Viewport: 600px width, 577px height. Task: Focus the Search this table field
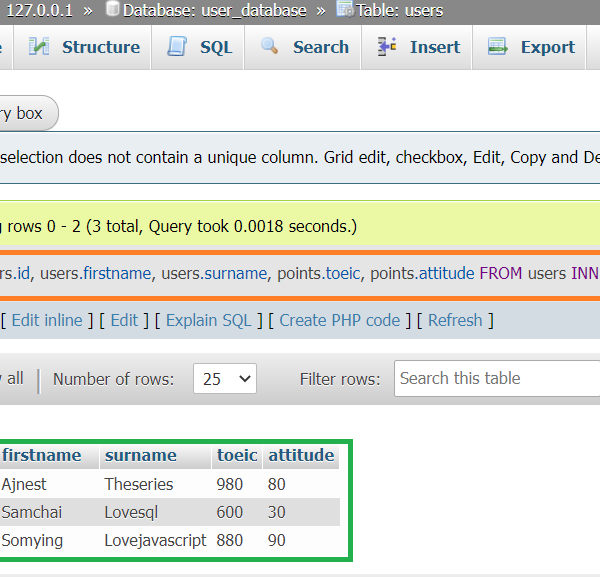click(x=497, y=378)
